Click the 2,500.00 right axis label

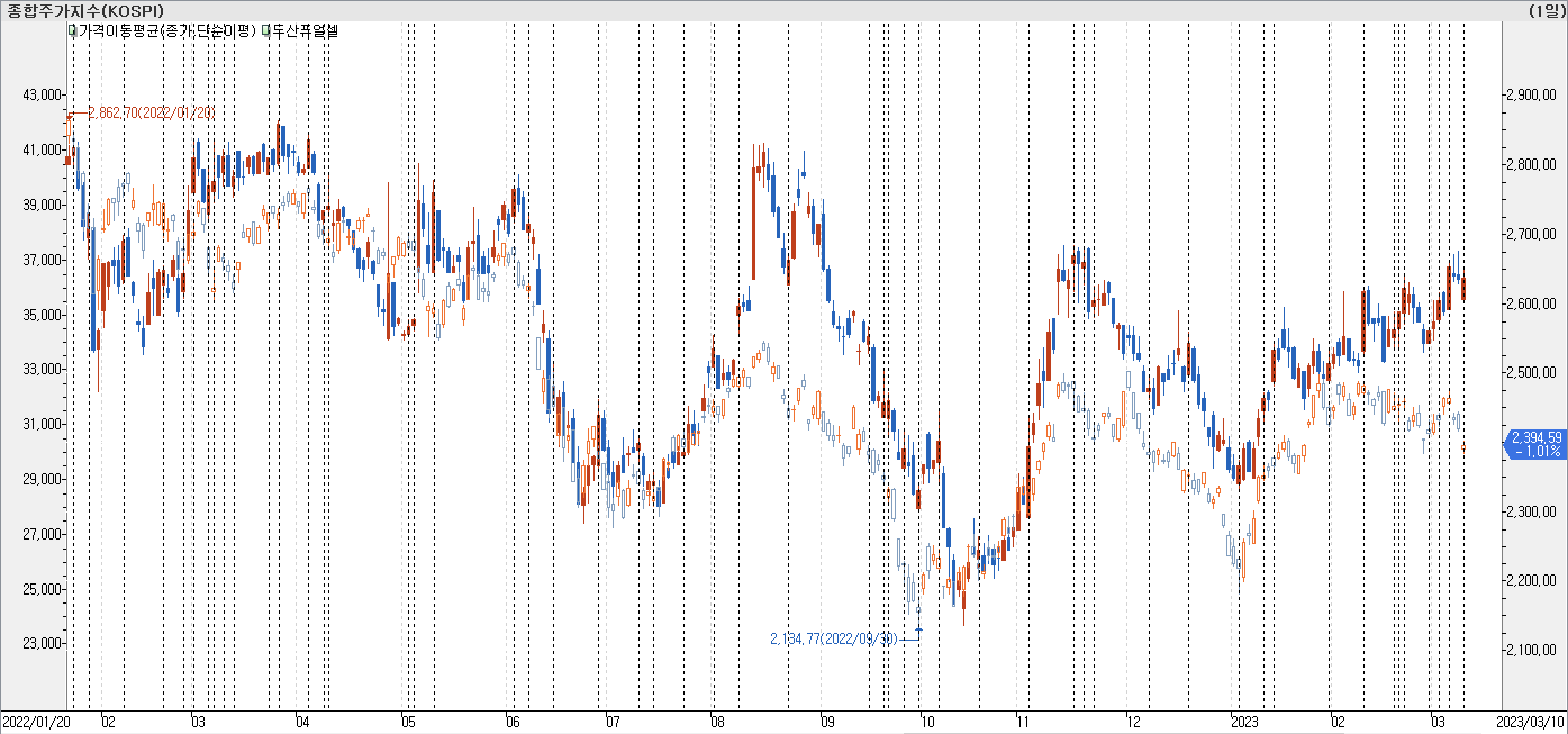pyautogui.click(x=1531, y=372)
